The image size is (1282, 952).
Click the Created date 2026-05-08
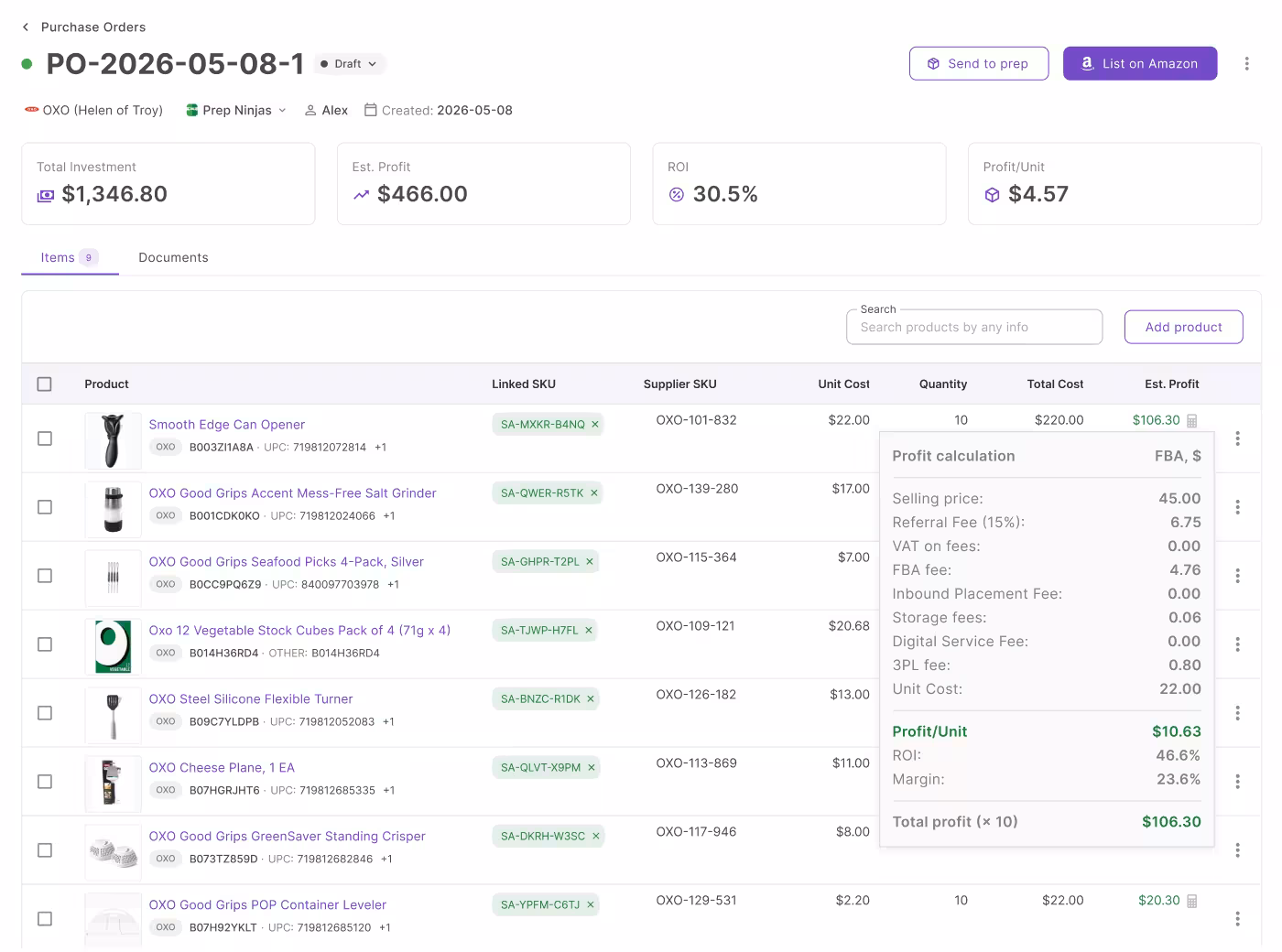click(x=439, y=110)
